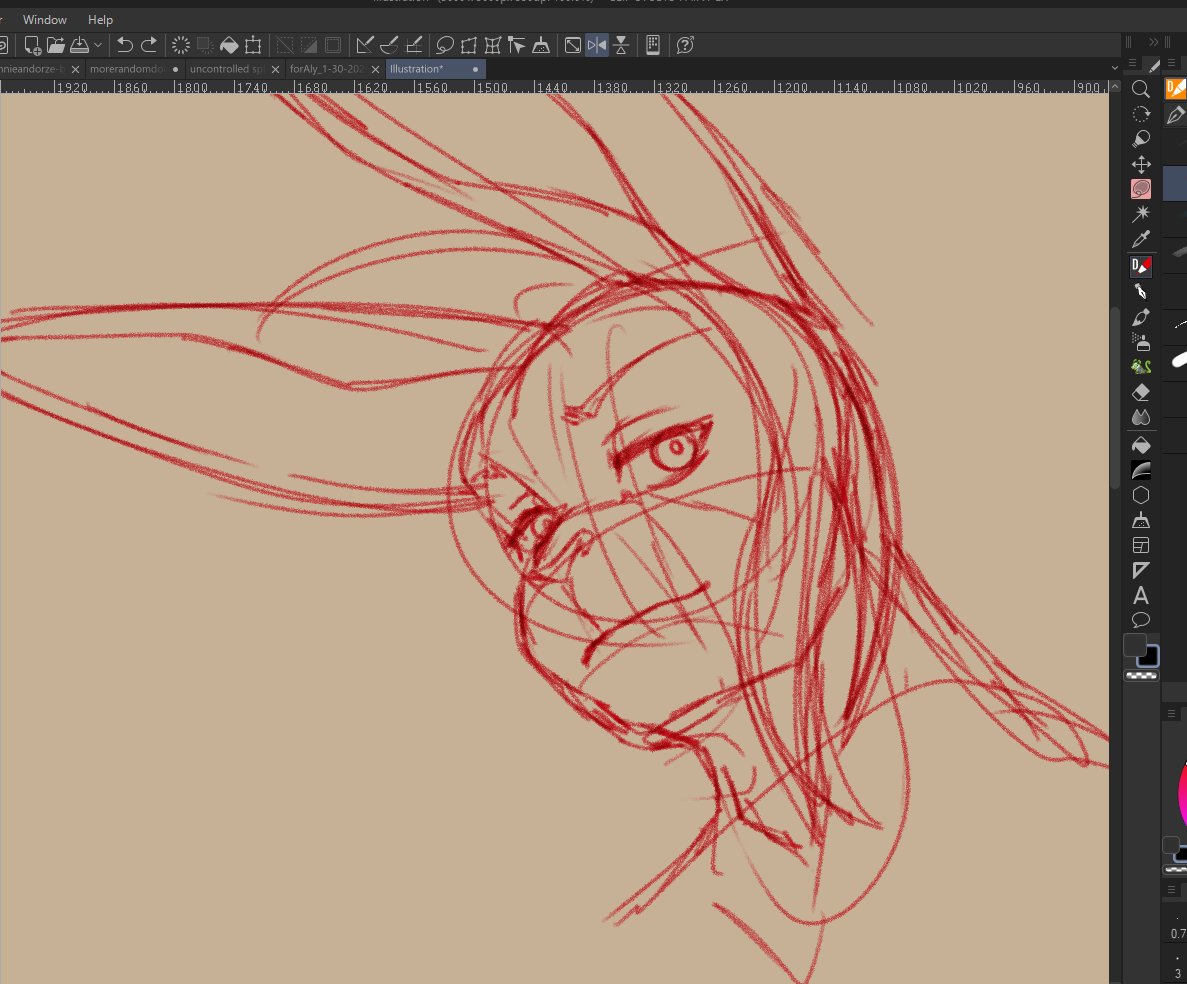Select the Blend tool
Image resolution: width=1187 pixels, height=984 pixels.
1141,418
